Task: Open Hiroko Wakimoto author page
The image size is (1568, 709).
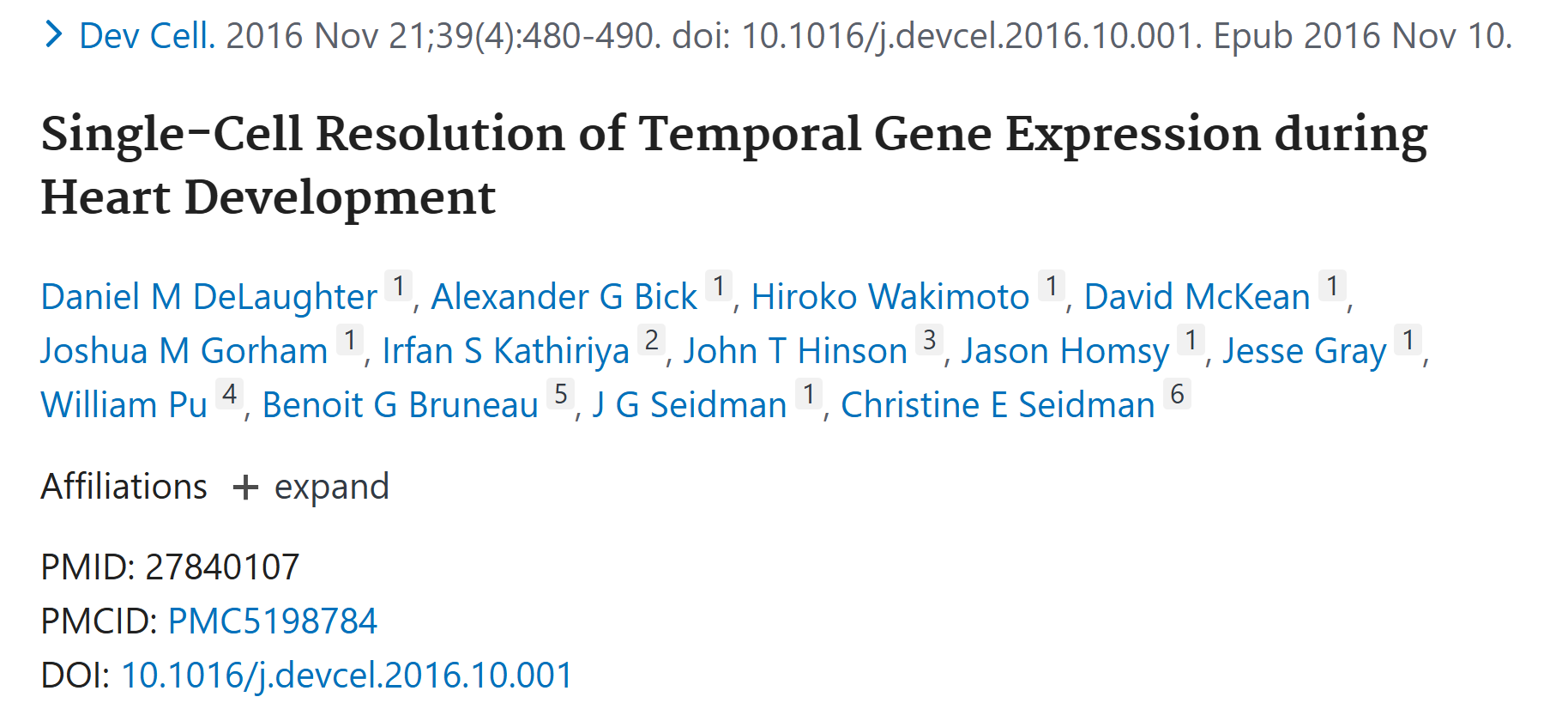Action: point(890,297)
